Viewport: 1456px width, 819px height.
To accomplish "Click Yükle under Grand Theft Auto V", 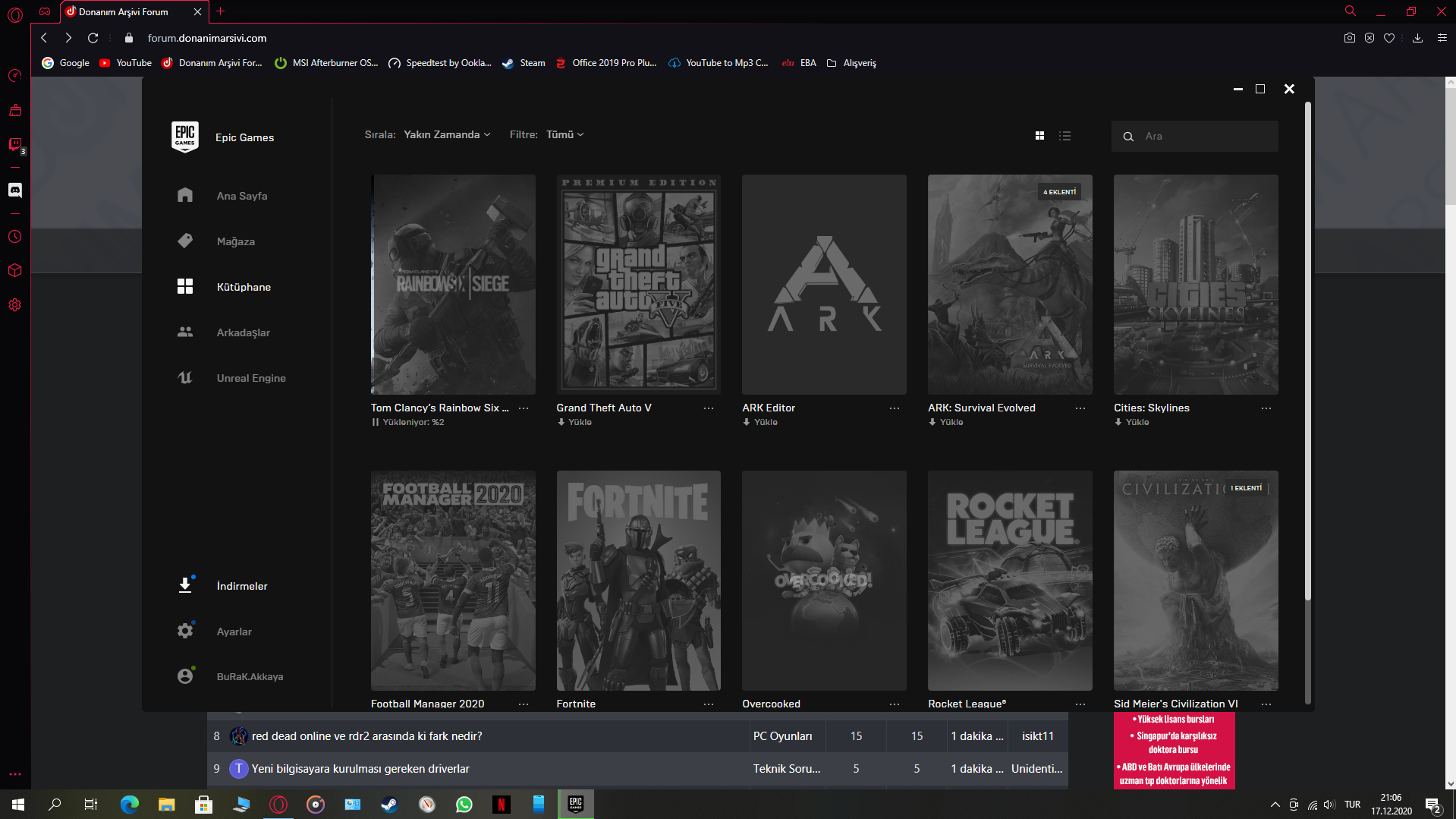I will click(574, 422).
